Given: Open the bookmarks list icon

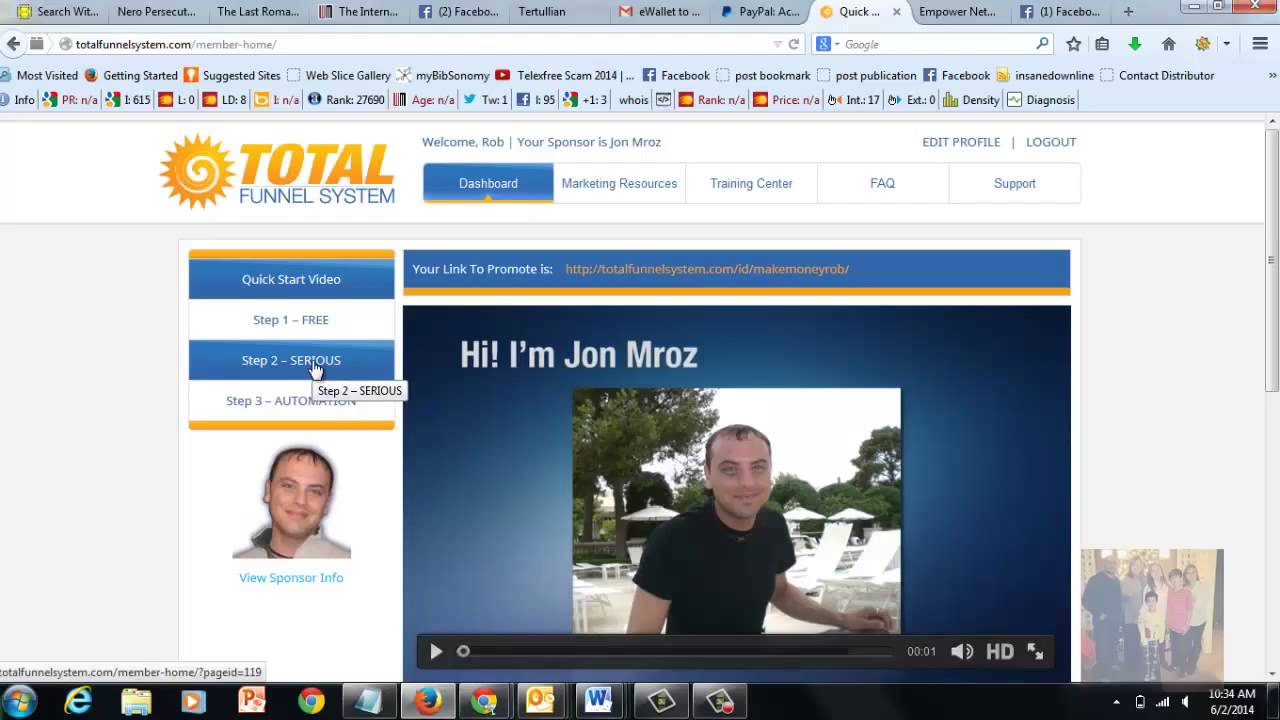Looking at the screenshot, I should point(1102,44).
